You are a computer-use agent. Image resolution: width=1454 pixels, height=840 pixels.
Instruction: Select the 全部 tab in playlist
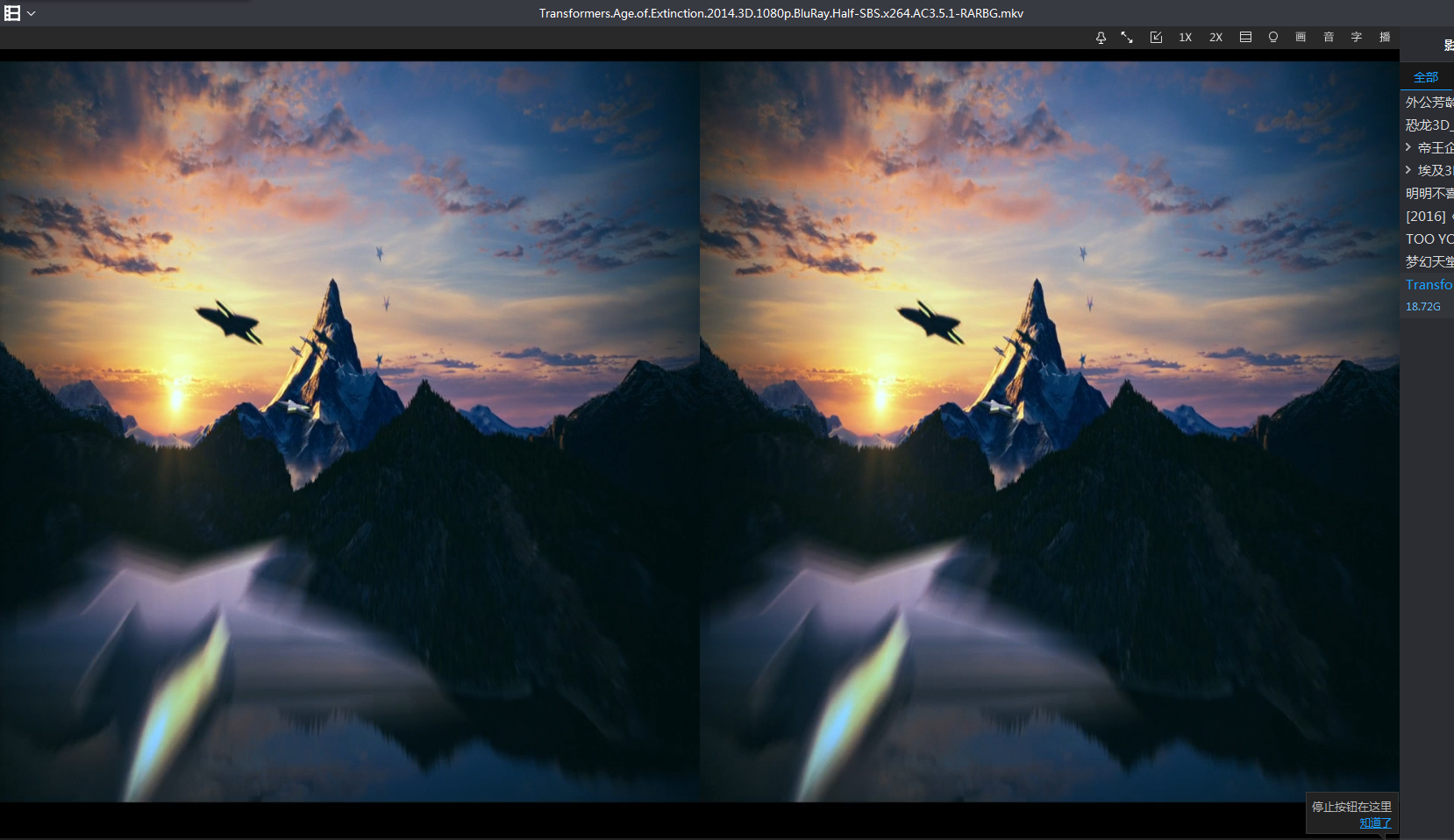pyautogui.click(x=1426, y=77)
